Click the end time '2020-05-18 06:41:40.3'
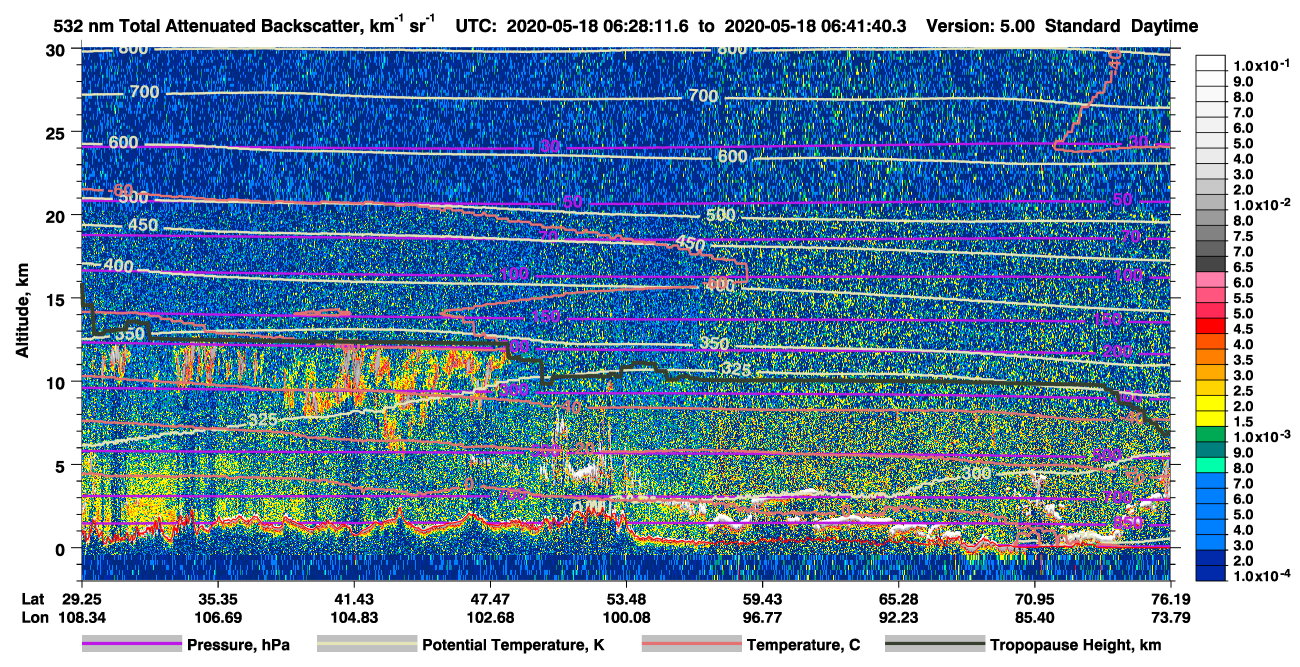1300x667 pixels. coord(815,25)
